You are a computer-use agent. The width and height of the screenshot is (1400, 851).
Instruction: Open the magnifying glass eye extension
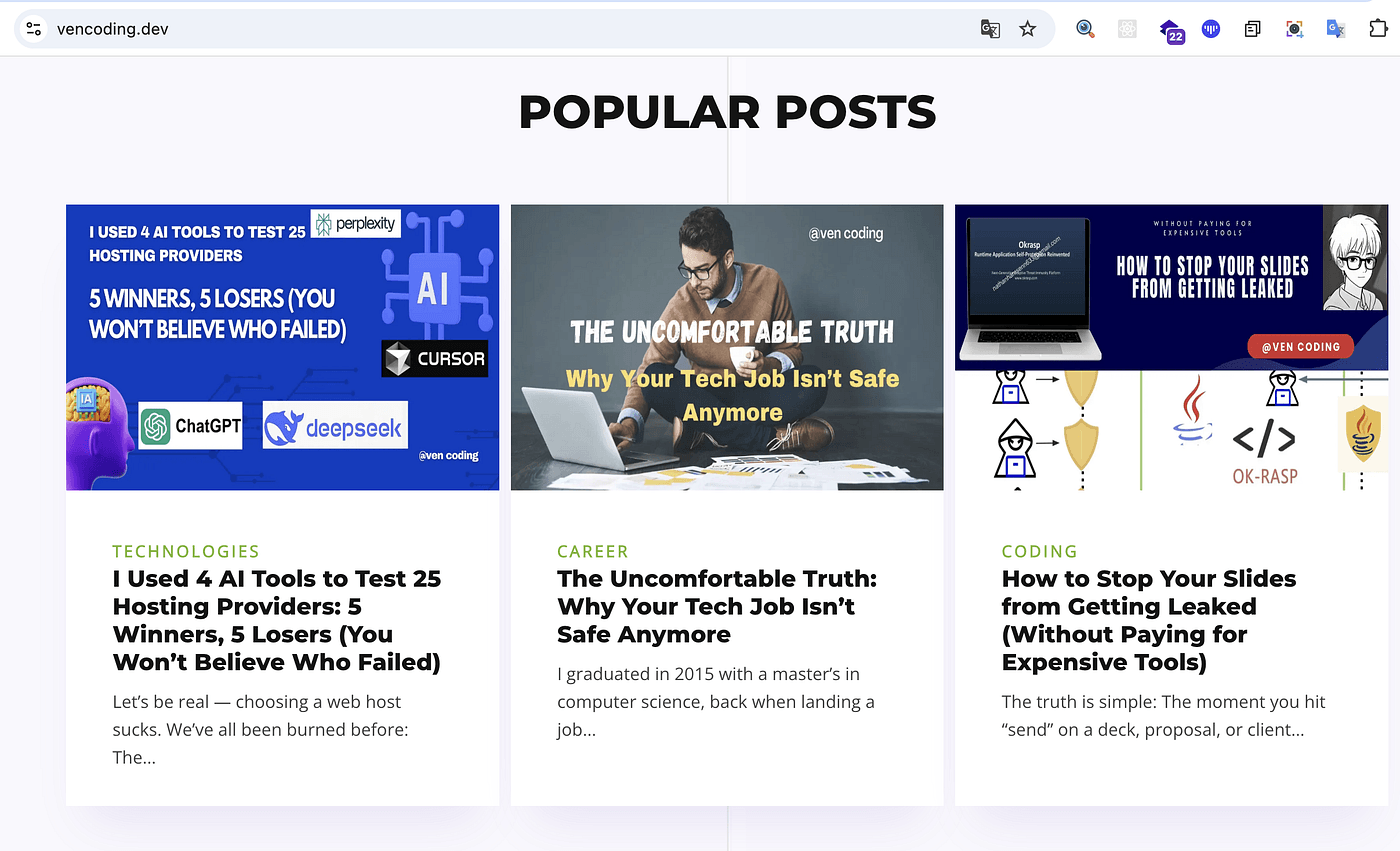[x=1085, y=29]
